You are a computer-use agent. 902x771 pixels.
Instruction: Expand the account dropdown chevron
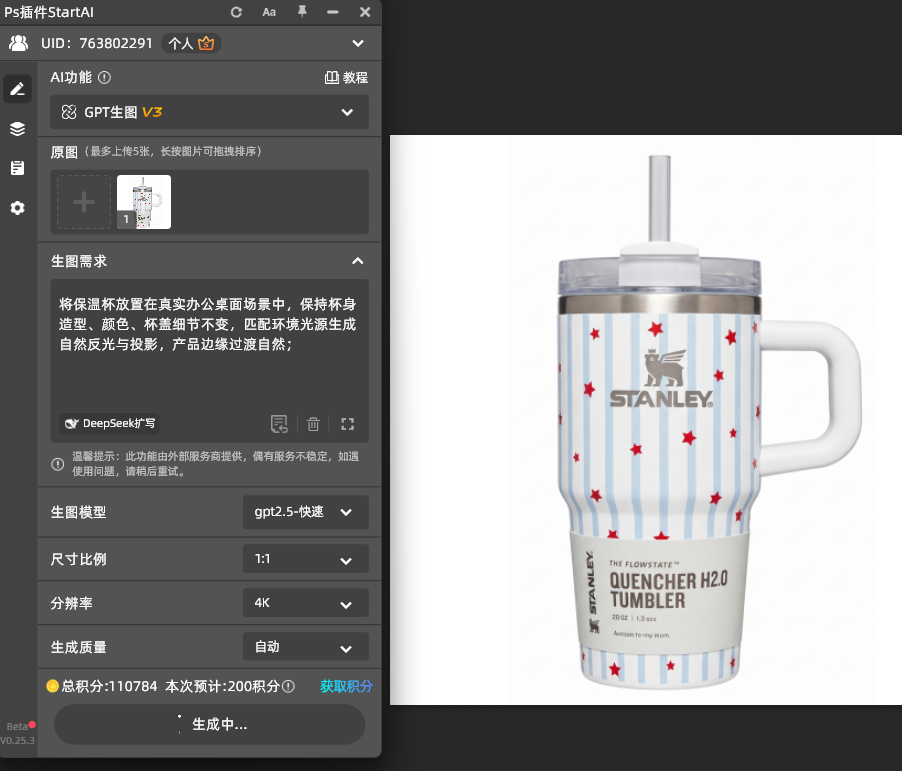358,43
